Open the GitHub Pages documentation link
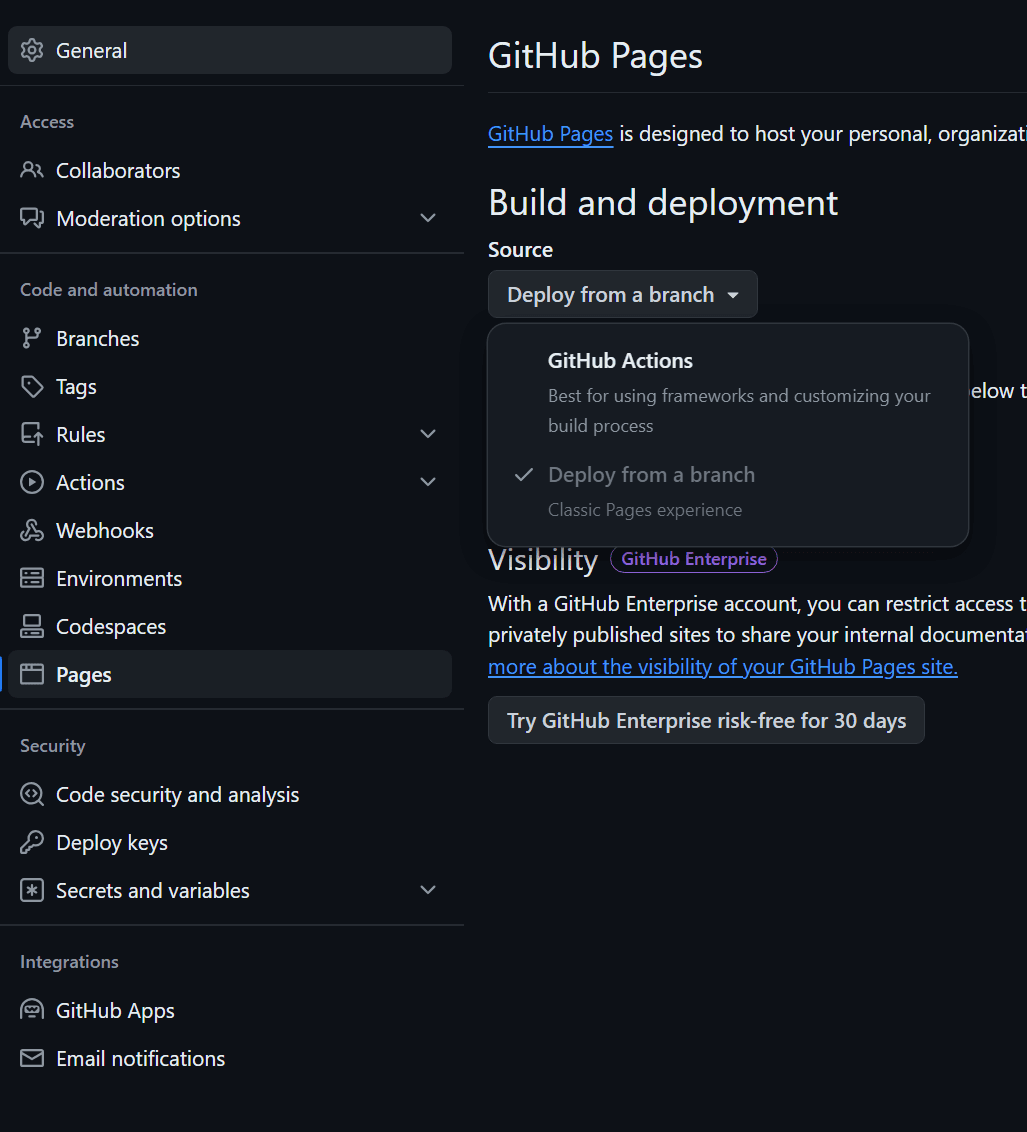The image size is (1027, 1132). (x=550, y=133)
